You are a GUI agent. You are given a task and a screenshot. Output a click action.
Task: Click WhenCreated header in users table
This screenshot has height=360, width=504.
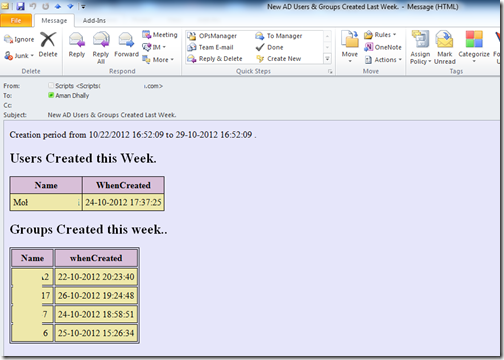[123, 185]
